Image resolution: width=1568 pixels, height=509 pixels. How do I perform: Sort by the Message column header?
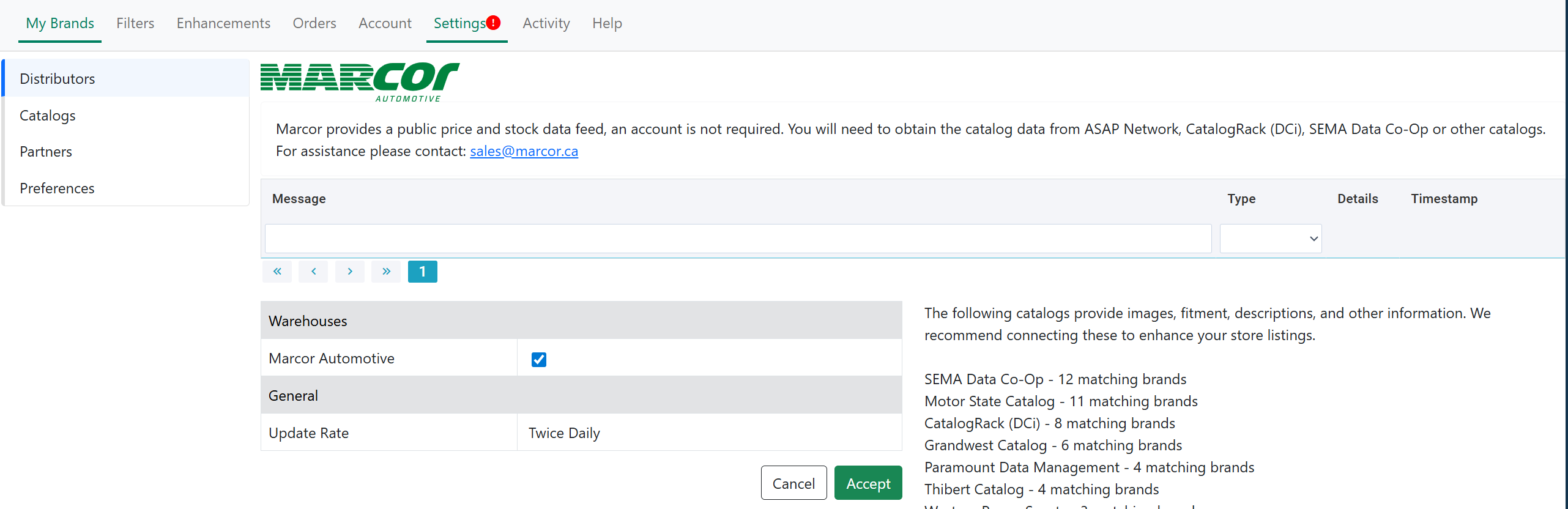[299, 199]
